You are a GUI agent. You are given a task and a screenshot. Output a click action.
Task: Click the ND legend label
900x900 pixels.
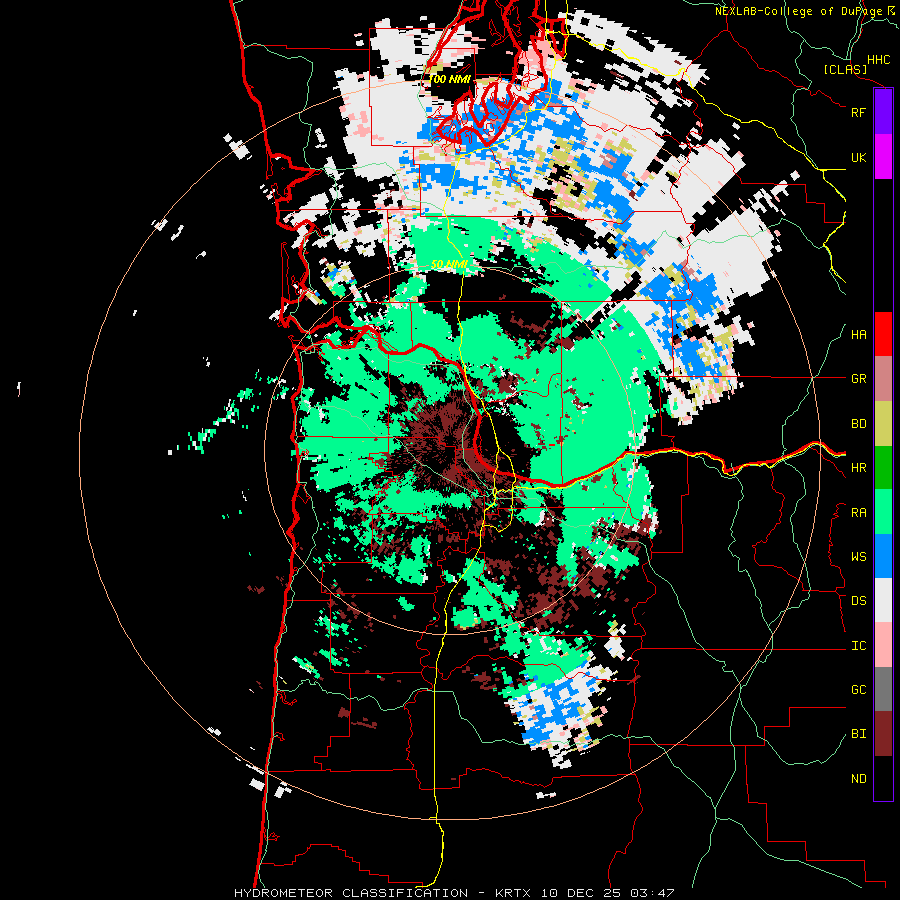point(858,779)
